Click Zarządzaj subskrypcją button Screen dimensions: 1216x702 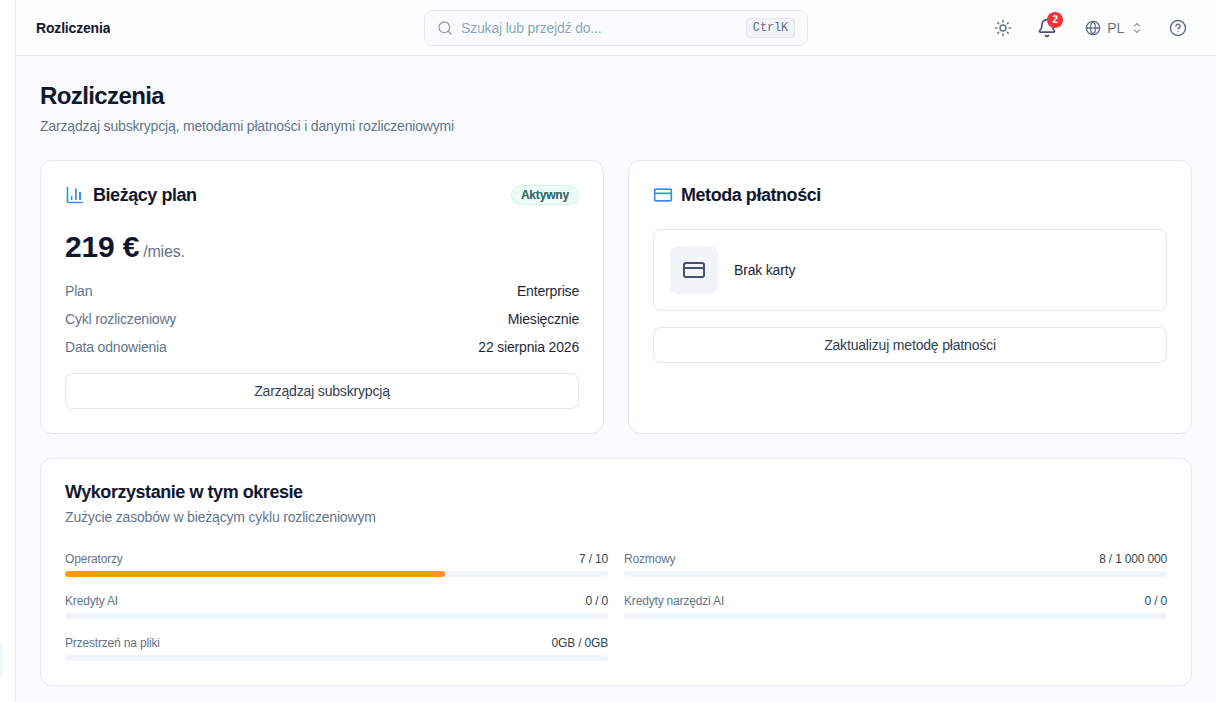point(322,391)
